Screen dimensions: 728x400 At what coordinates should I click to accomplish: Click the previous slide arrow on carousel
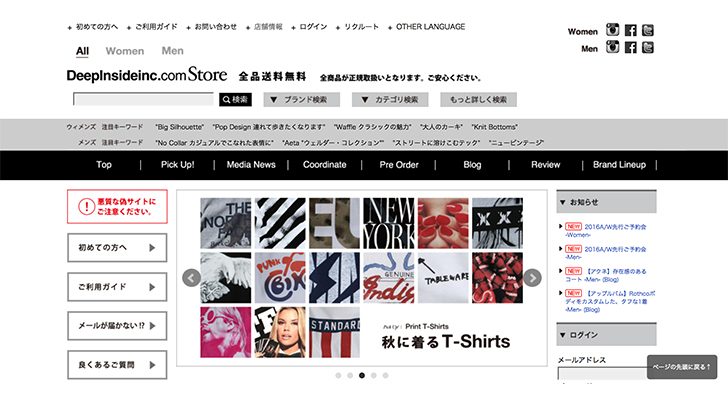[x=191, y=278]
